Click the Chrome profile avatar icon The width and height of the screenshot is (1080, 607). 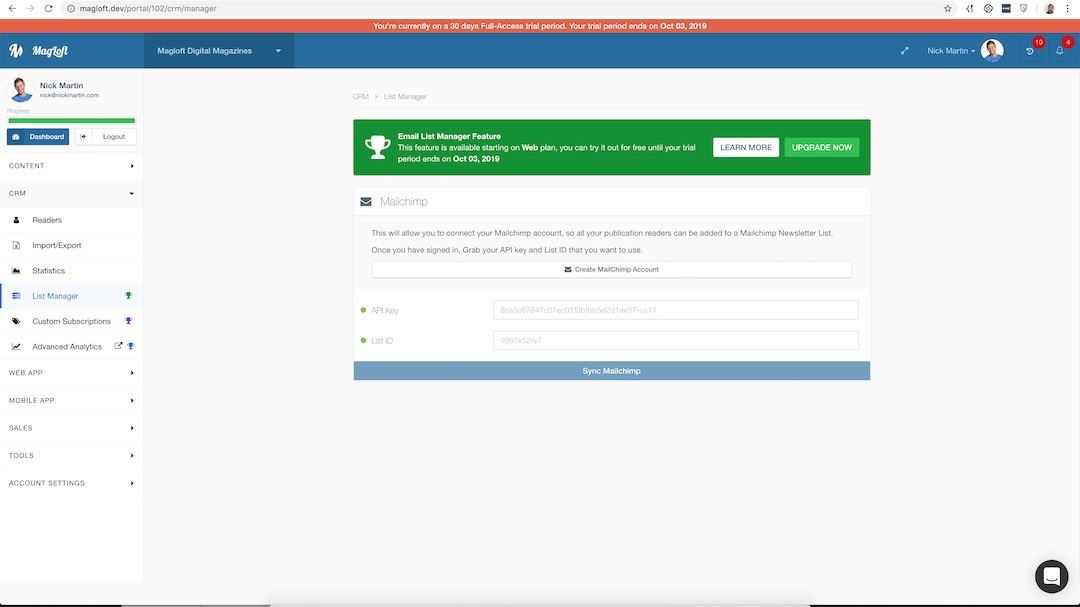(x=1050, y=8)
